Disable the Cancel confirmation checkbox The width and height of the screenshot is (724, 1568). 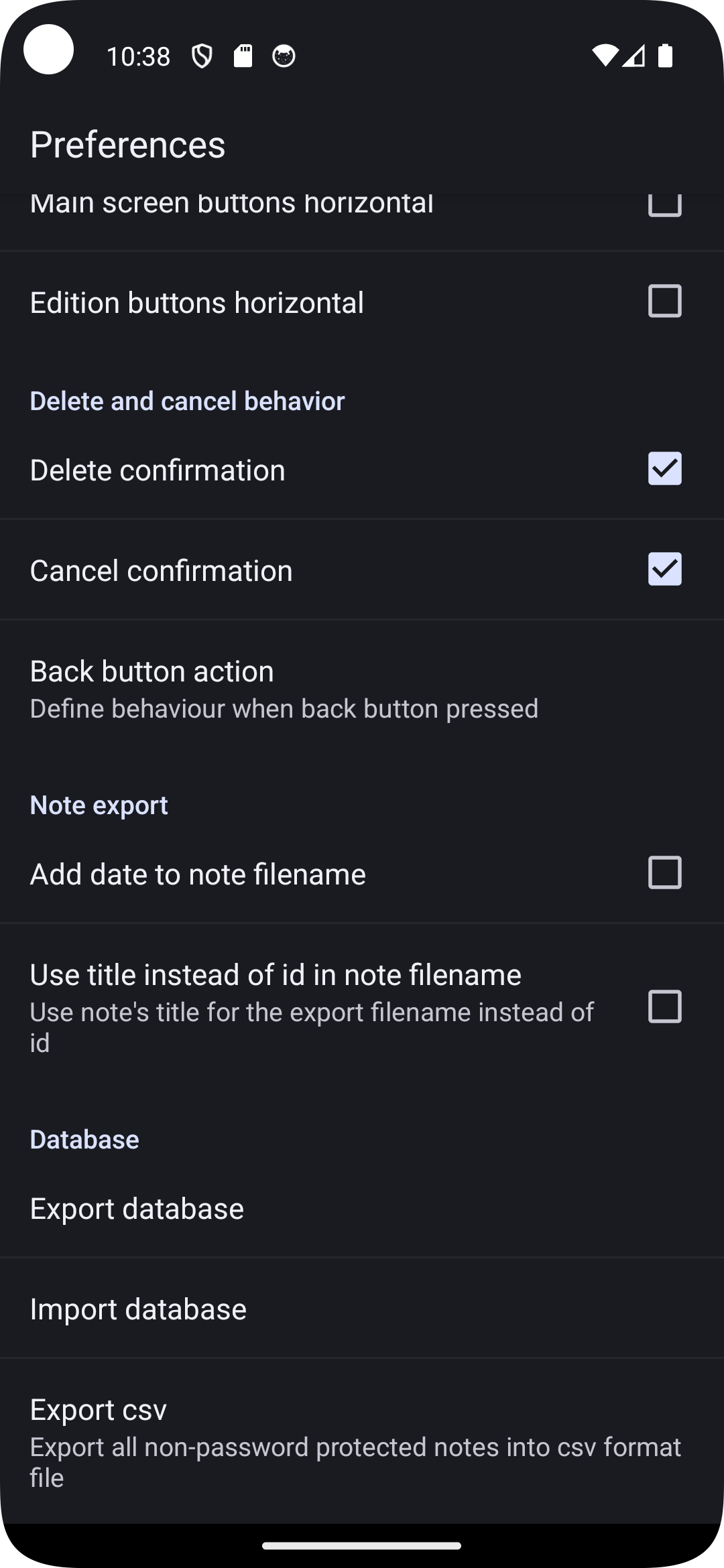664,569
